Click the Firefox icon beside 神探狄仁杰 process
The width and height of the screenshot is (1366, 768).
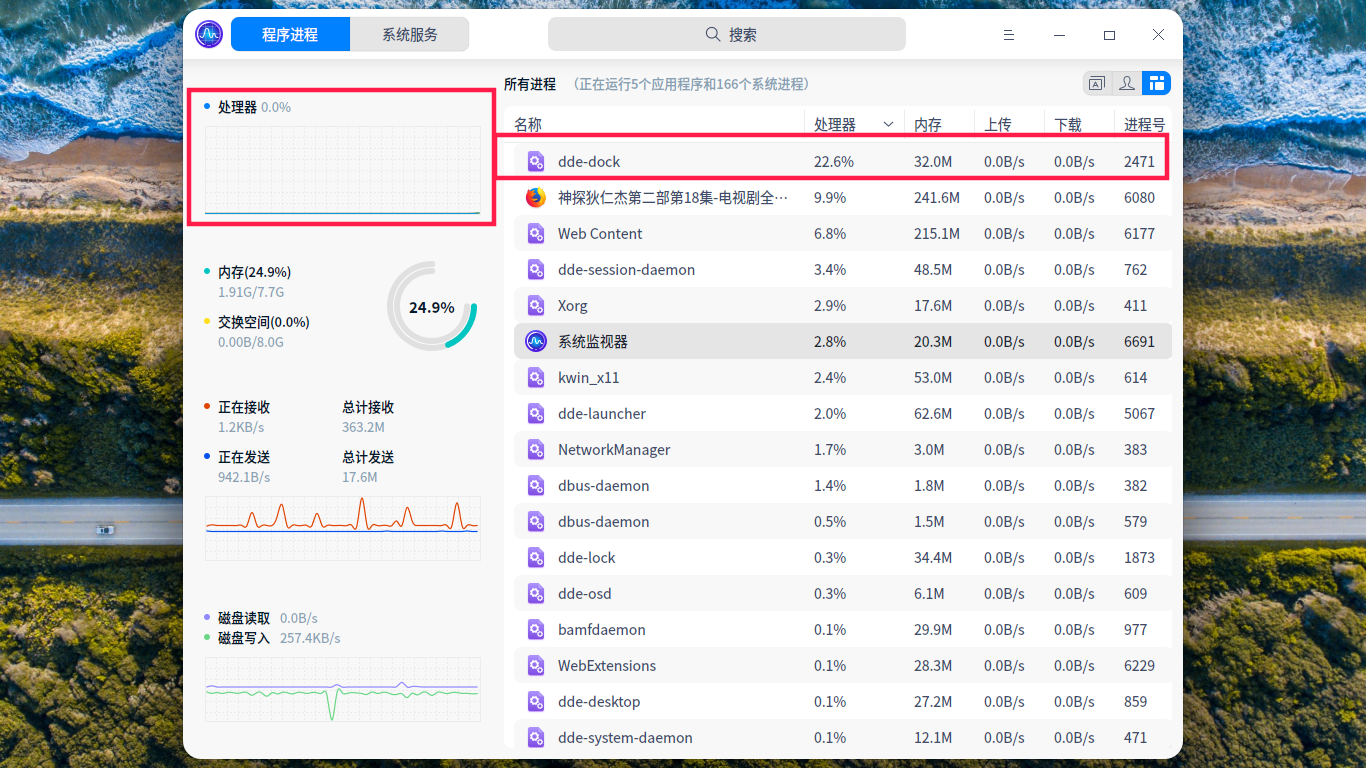pos(534,197)
